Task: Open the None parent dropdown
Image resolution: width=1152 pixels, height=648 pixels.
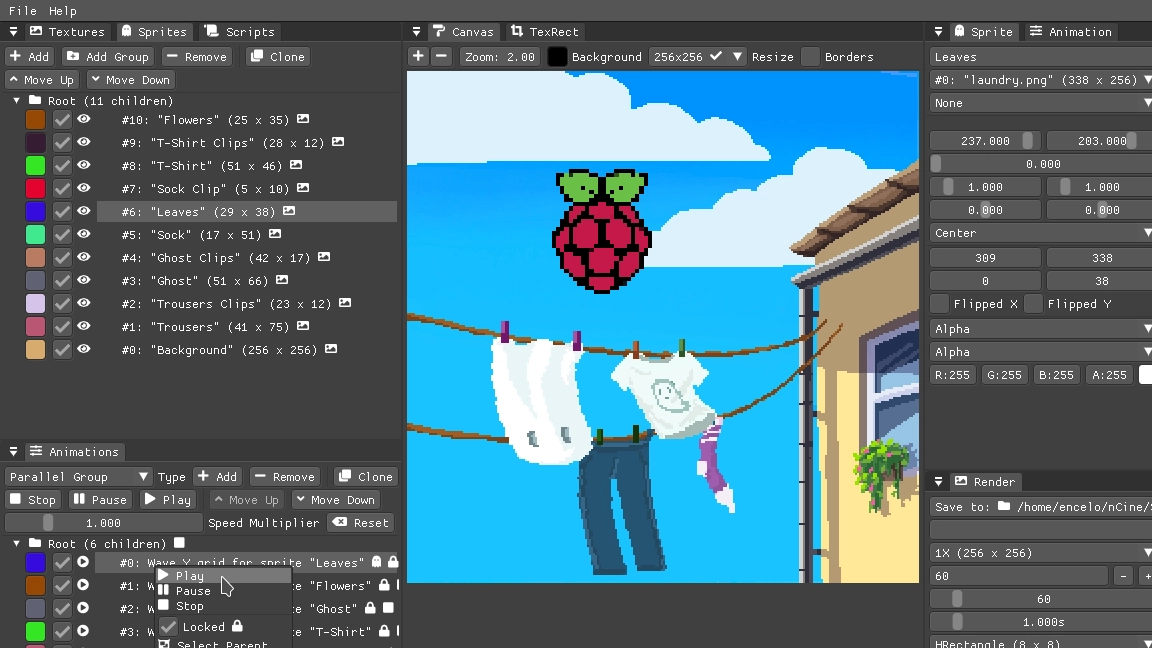Action: (1041, 103)
